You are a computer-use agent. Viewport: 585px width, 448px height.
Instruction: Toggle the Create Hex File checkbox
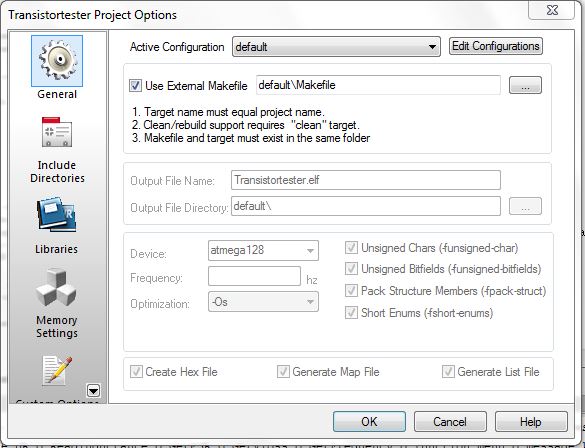point(136,372)
